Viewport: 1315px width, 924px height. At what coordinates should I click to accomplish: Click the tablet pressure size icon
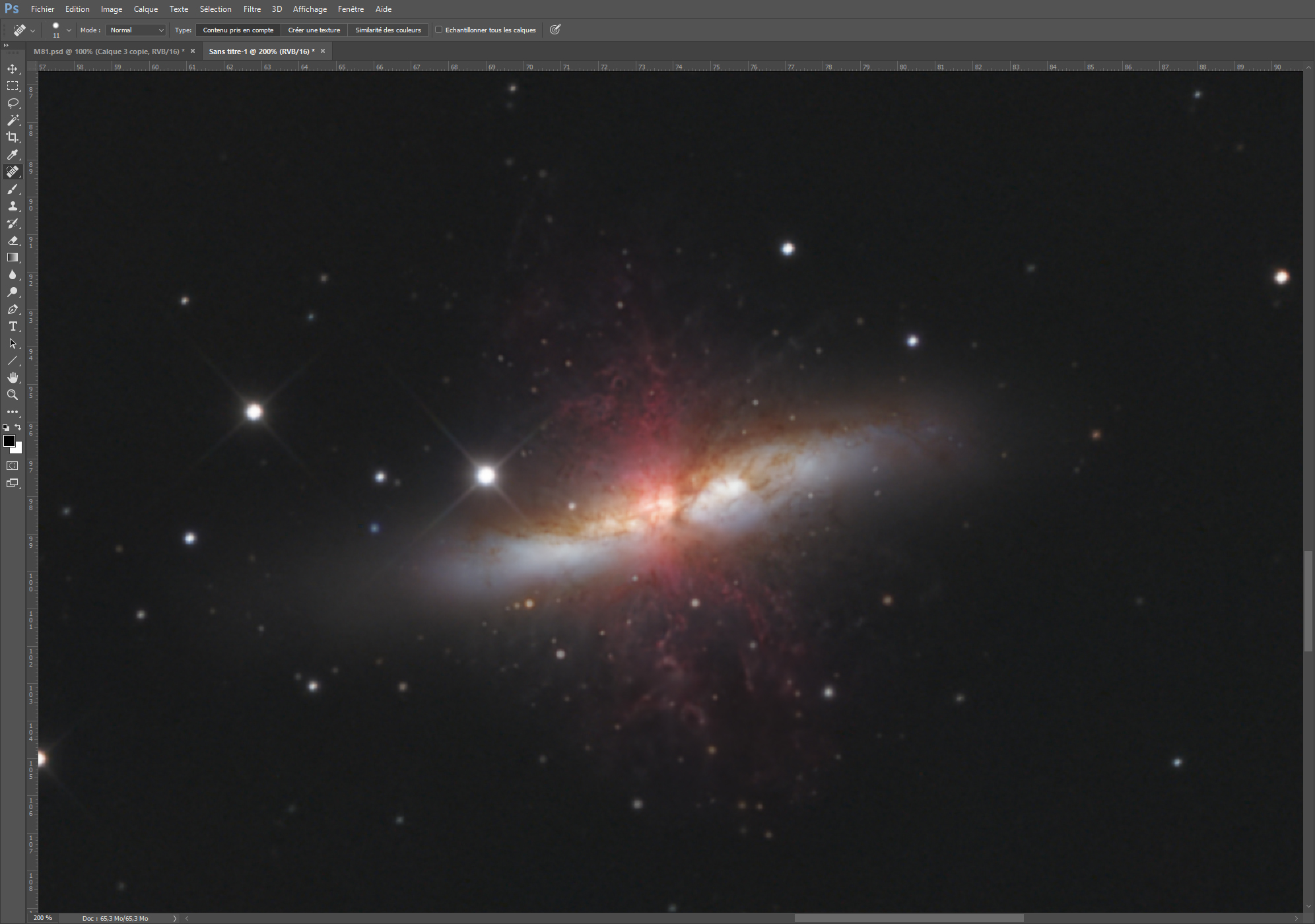(555, 30)
